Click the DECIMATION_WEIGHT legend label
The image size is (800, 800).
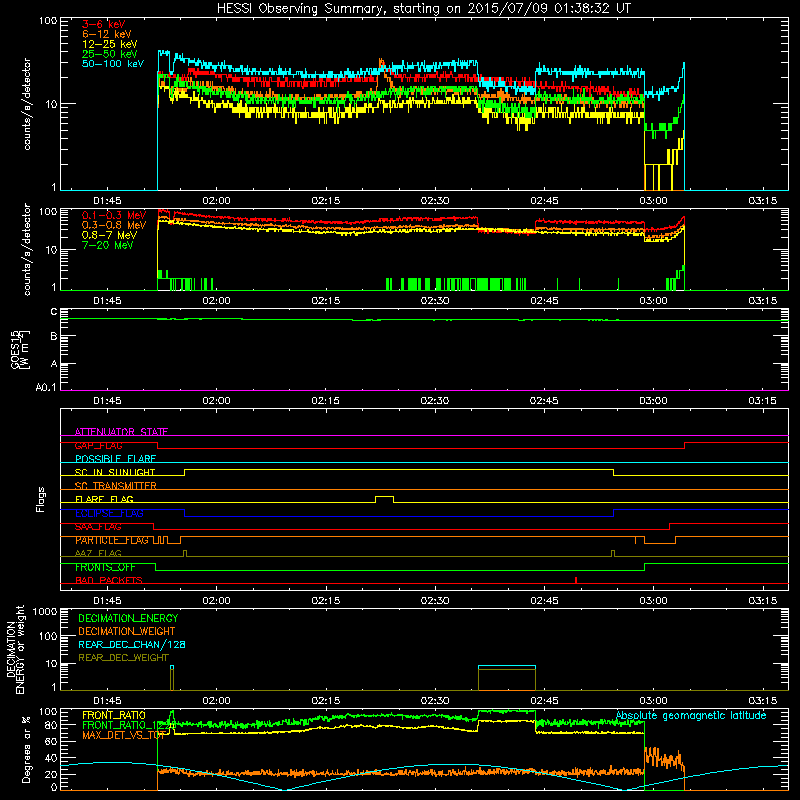point(127,631)
